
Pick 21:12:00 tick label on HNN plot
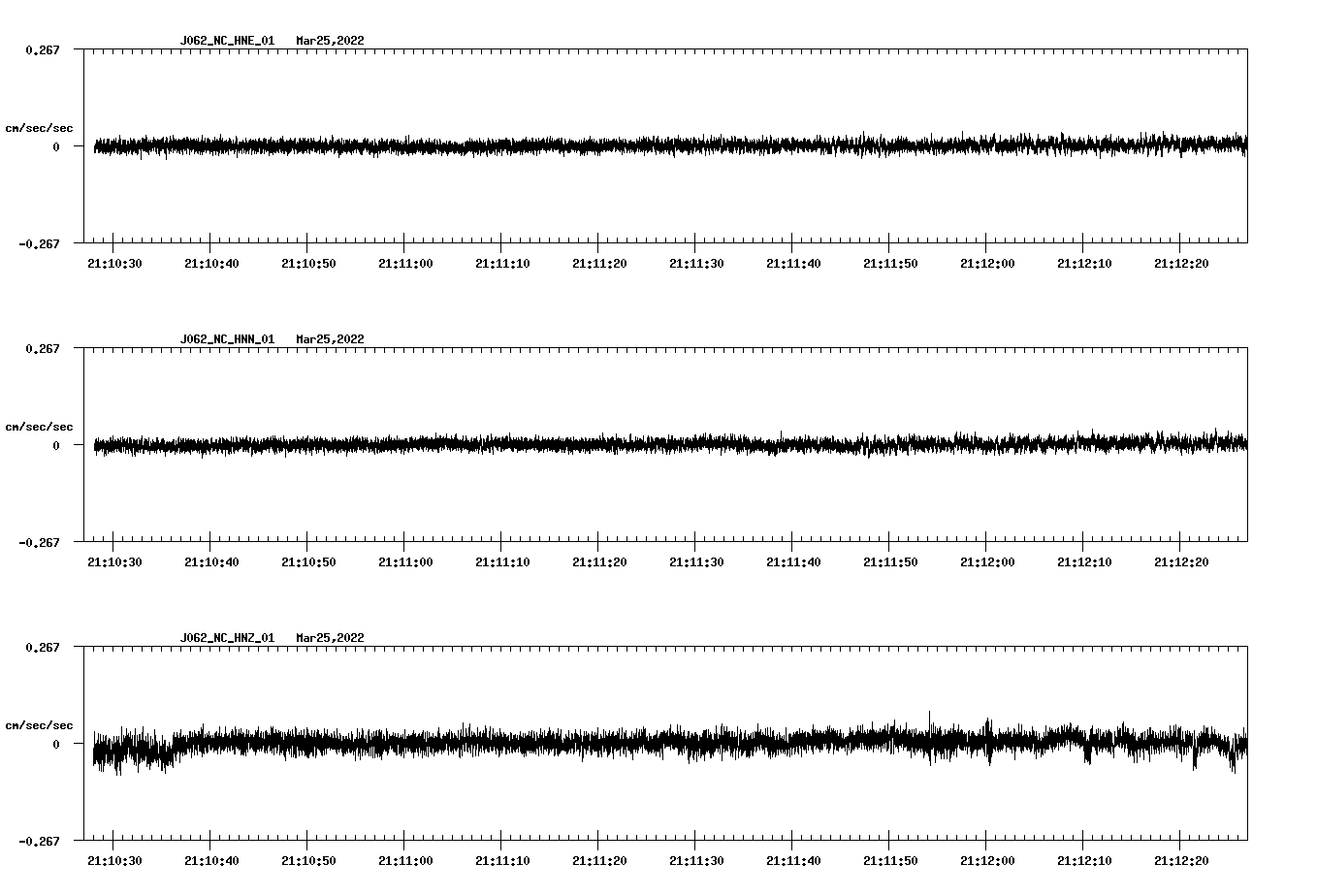click(x=987, y=562)
